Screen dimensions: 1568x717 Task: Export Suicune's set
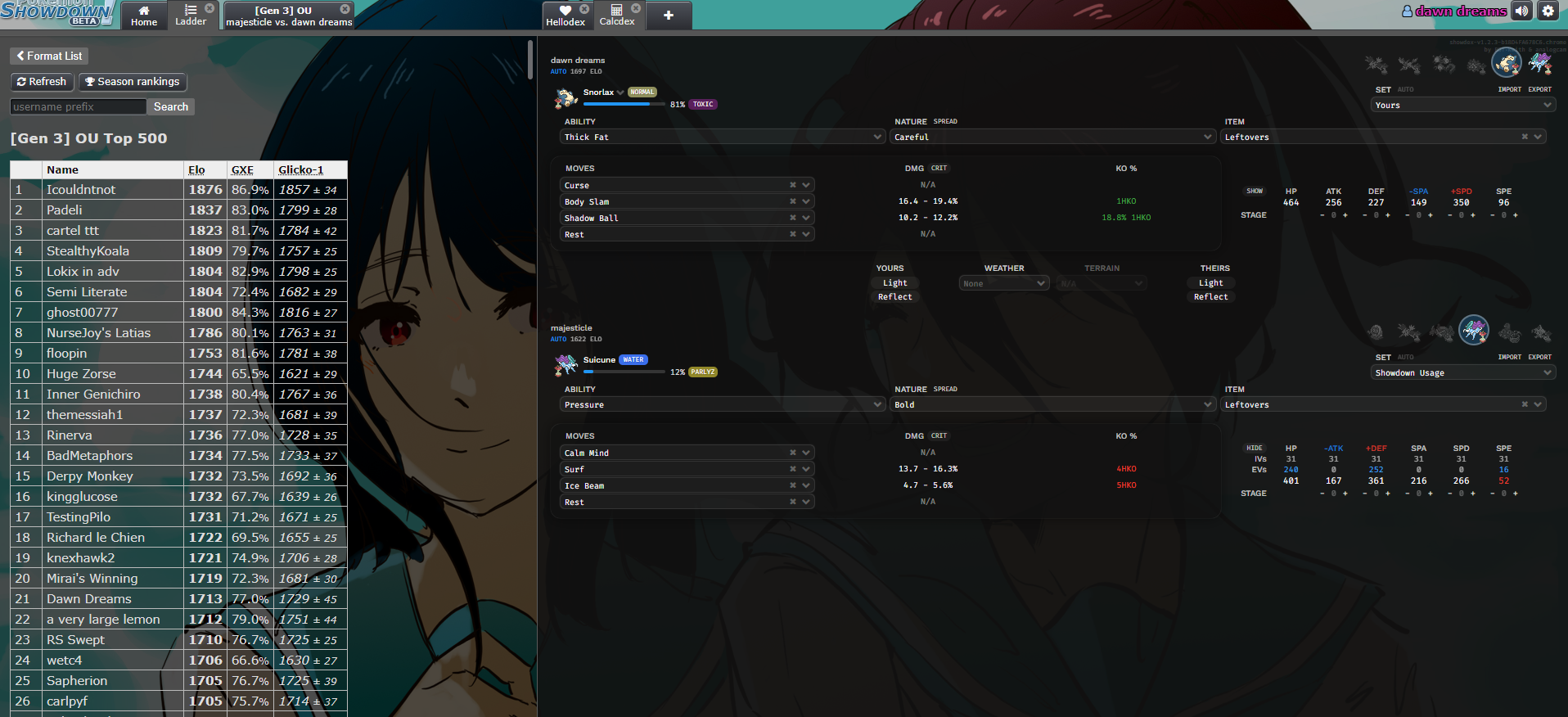click(1539, 357)
